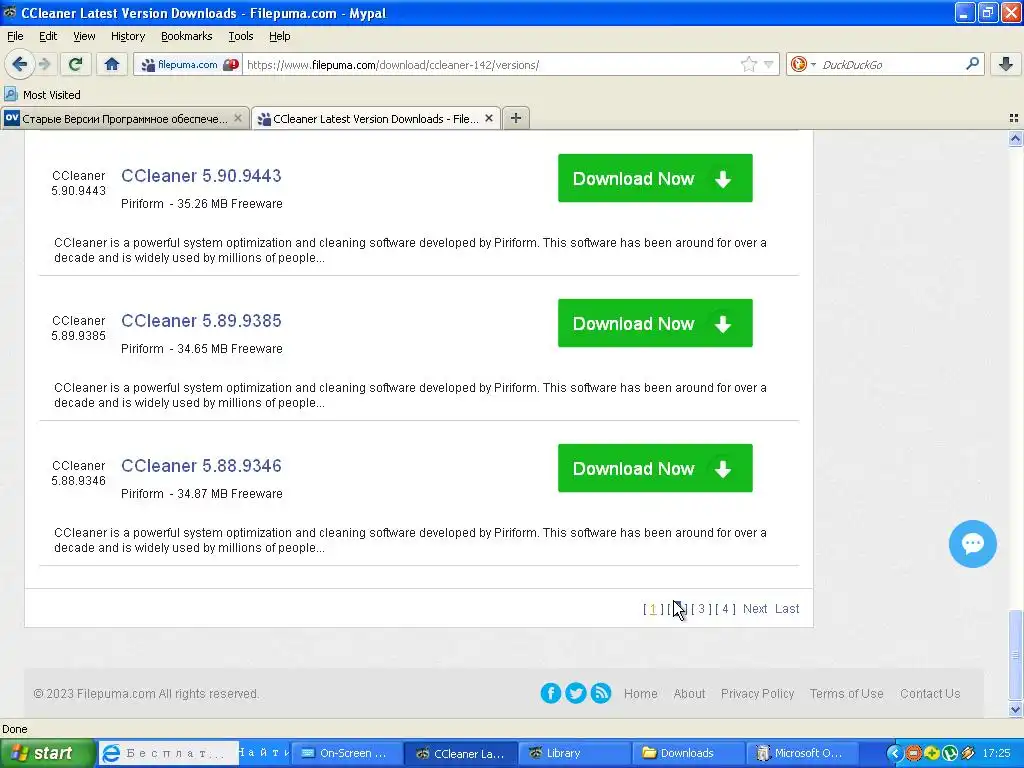
Task: Open the Terms of Use footer link
Action: [846, 694]
